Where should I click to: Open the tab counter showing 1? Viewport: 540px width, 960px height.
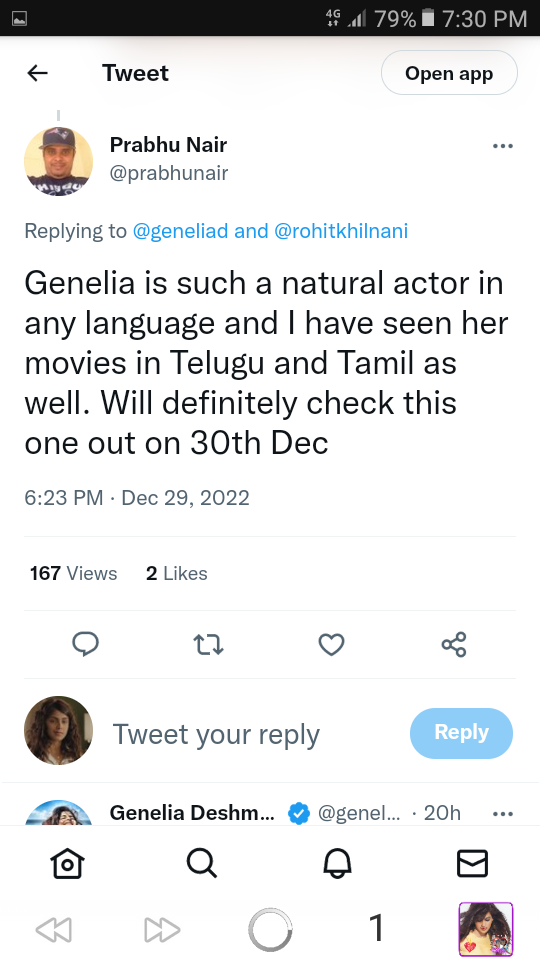coord(377,928)
